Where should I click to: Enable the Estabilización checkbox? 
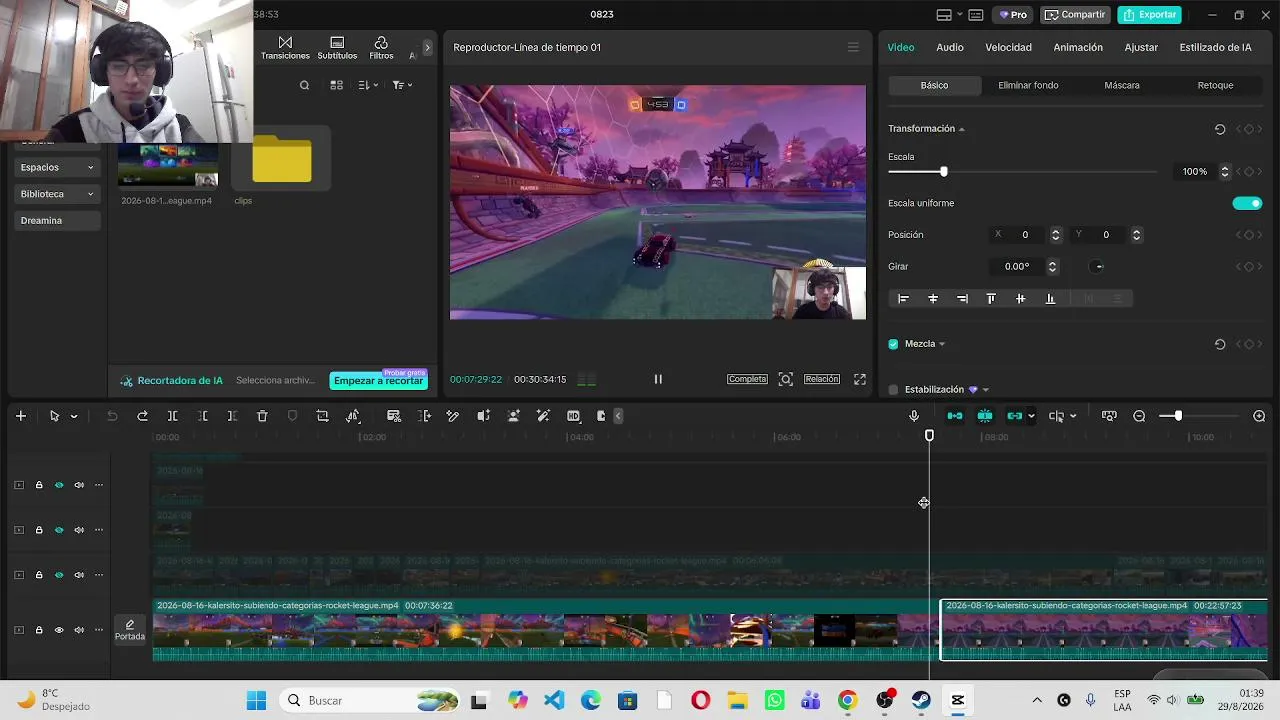click(893, 390)
